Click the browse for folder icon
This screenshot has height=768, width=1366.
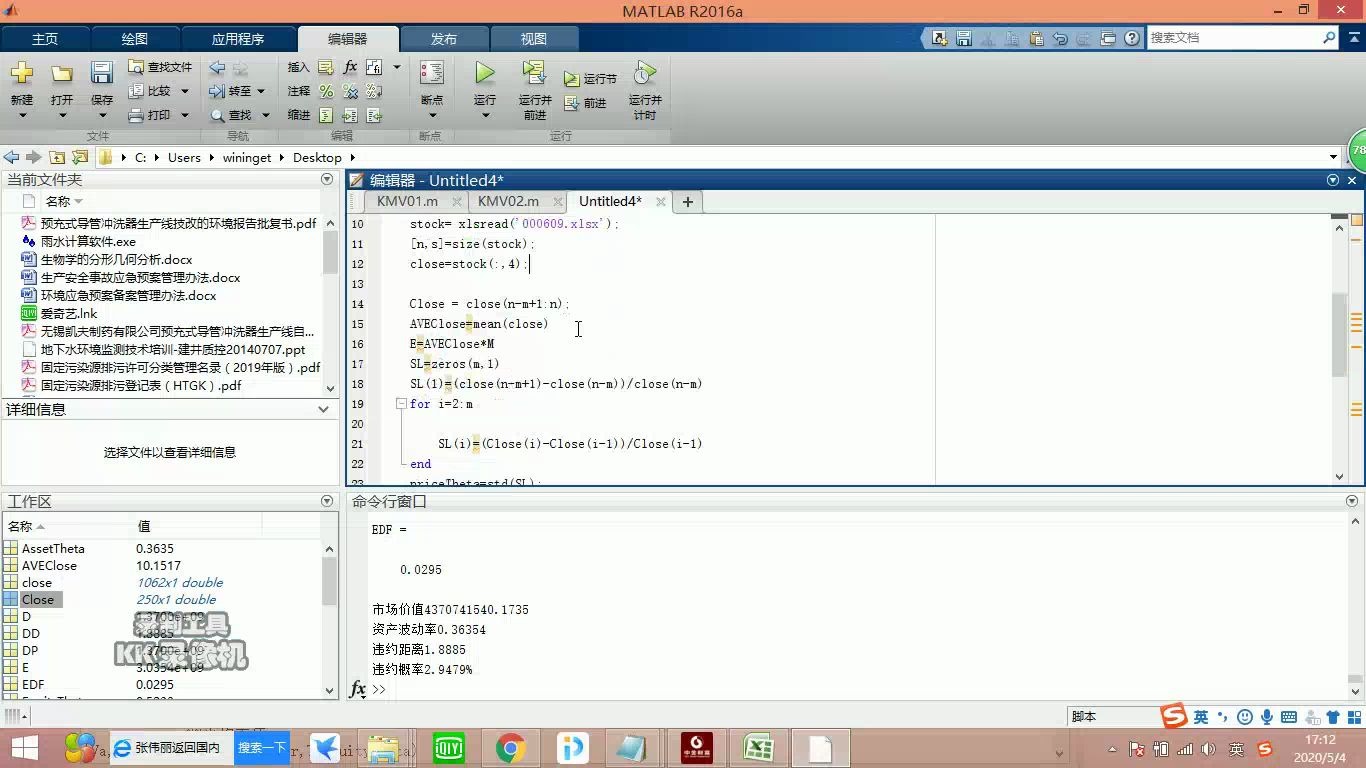point(80,157)
